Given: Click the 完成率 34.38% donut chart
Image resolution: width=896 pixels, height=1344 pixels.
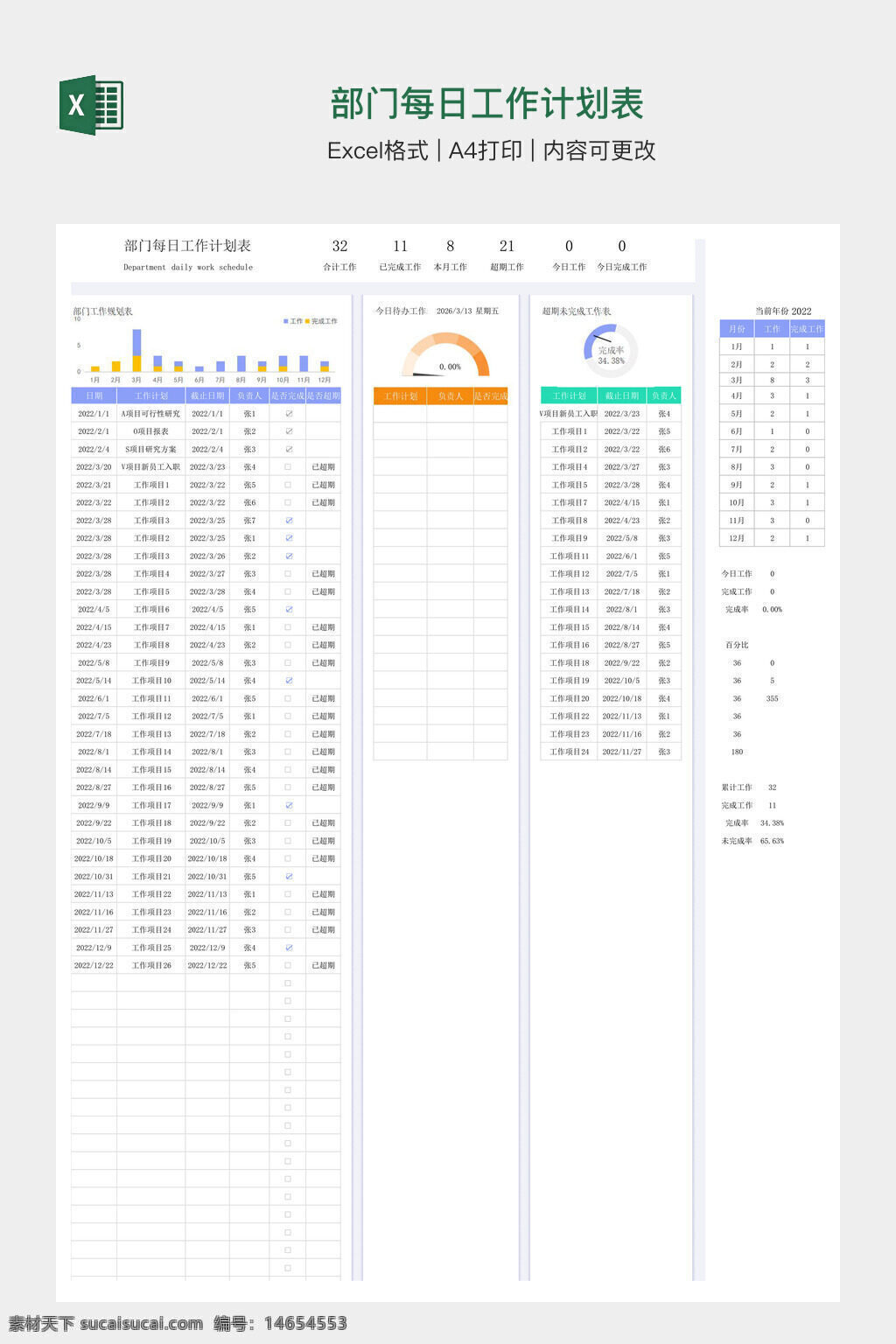Looking at the screenshot, I should [x=611, y=351].
